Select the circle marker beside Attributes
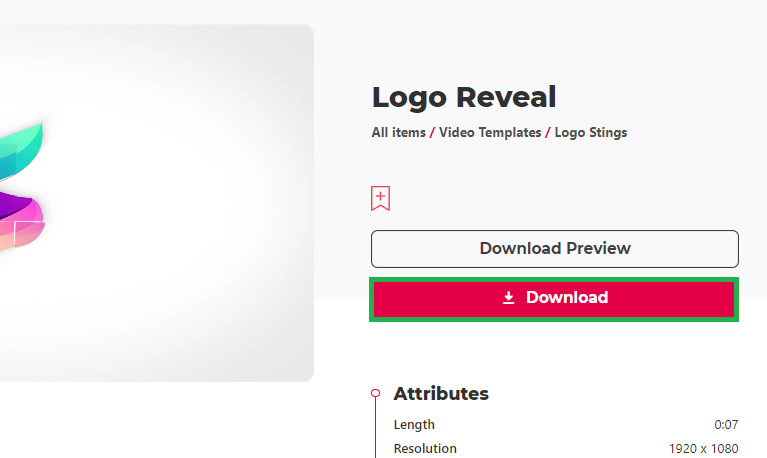The height and width of the screenshot is (458, 767). [x=375, y=393]
